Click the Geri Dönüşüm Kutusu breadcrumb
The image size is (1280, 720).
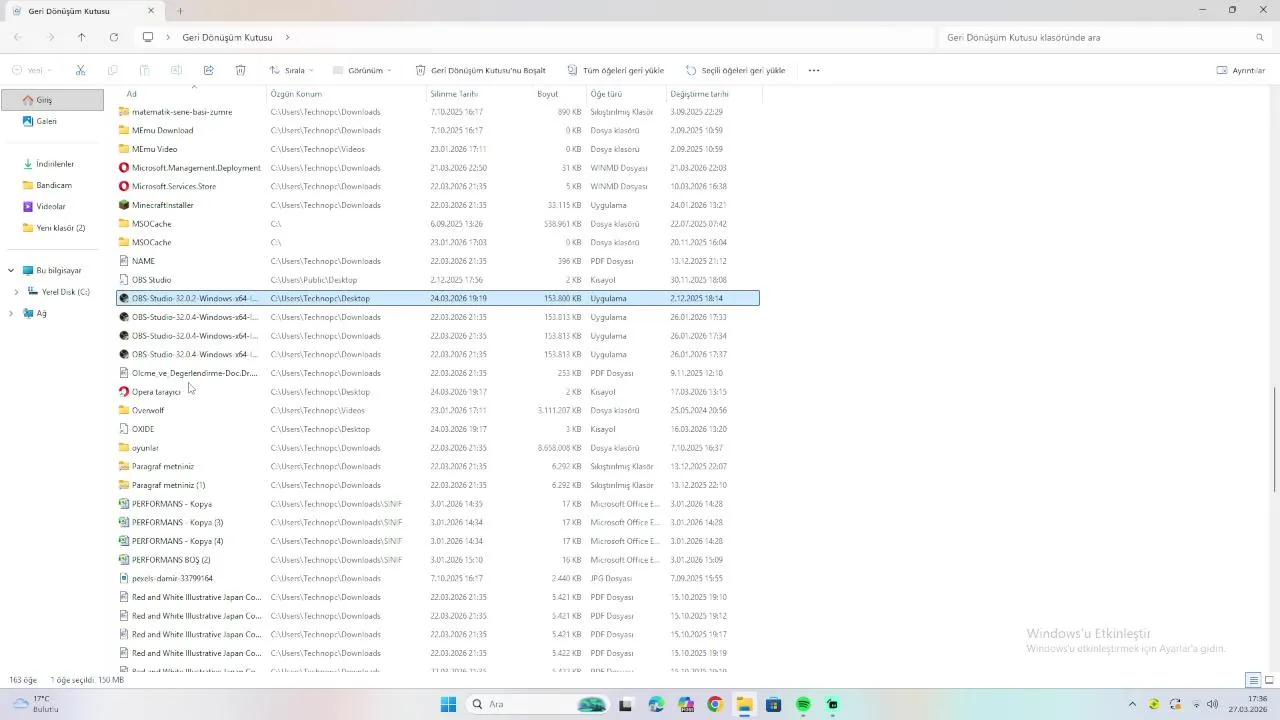pyautogui.click(x=227, y=37)
